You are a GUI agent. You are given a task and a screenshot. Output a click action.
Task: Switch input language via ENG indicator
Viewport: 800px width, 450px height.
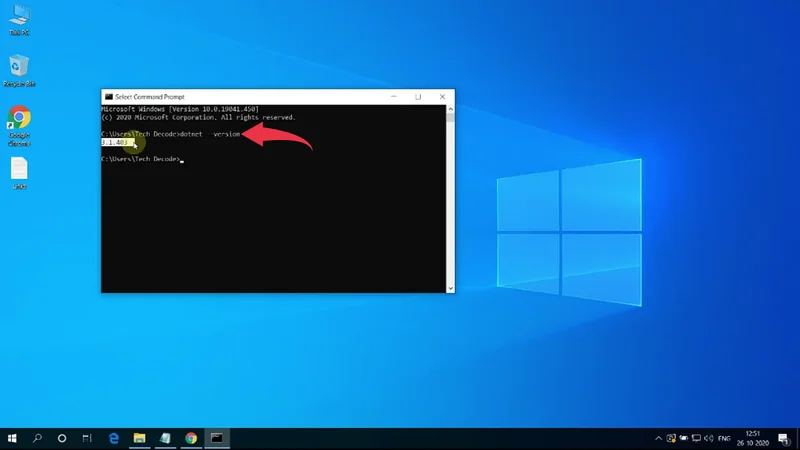(723, 438)
